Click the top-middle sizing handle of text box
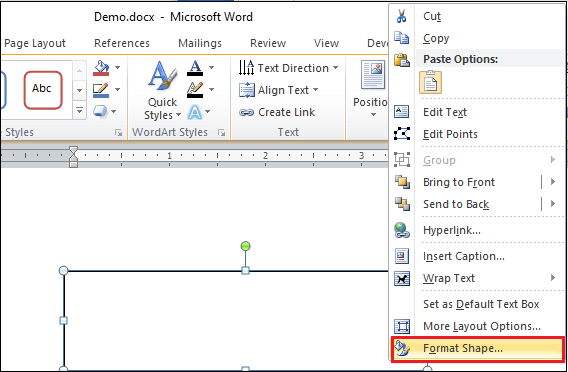Viewport: 568px width, 372px height. point(245,270)
